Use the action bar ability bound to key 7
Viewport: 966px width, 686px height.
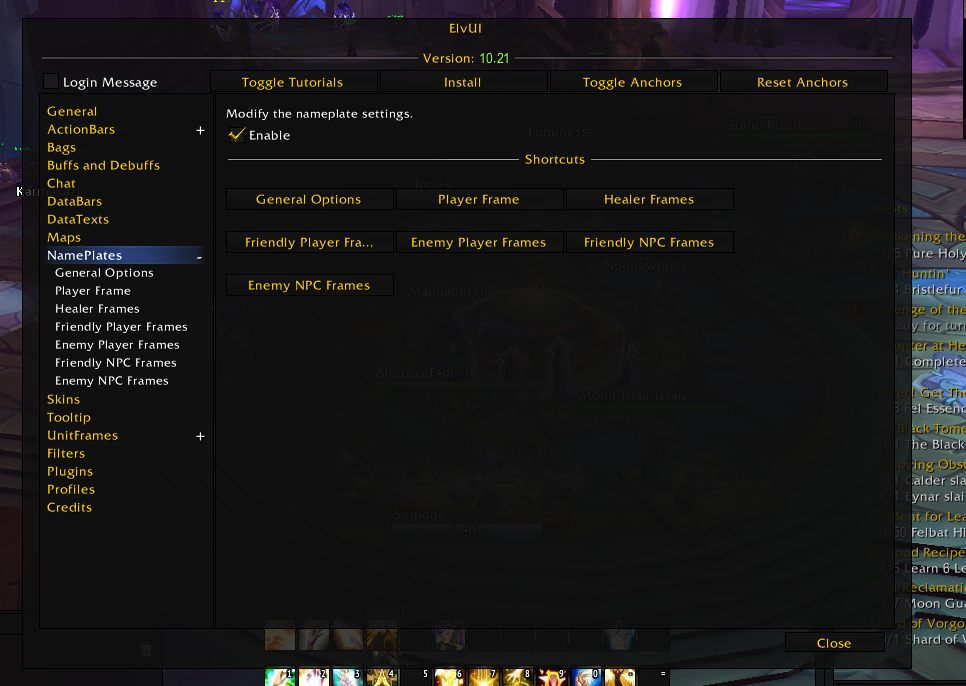tap(484, 677)
